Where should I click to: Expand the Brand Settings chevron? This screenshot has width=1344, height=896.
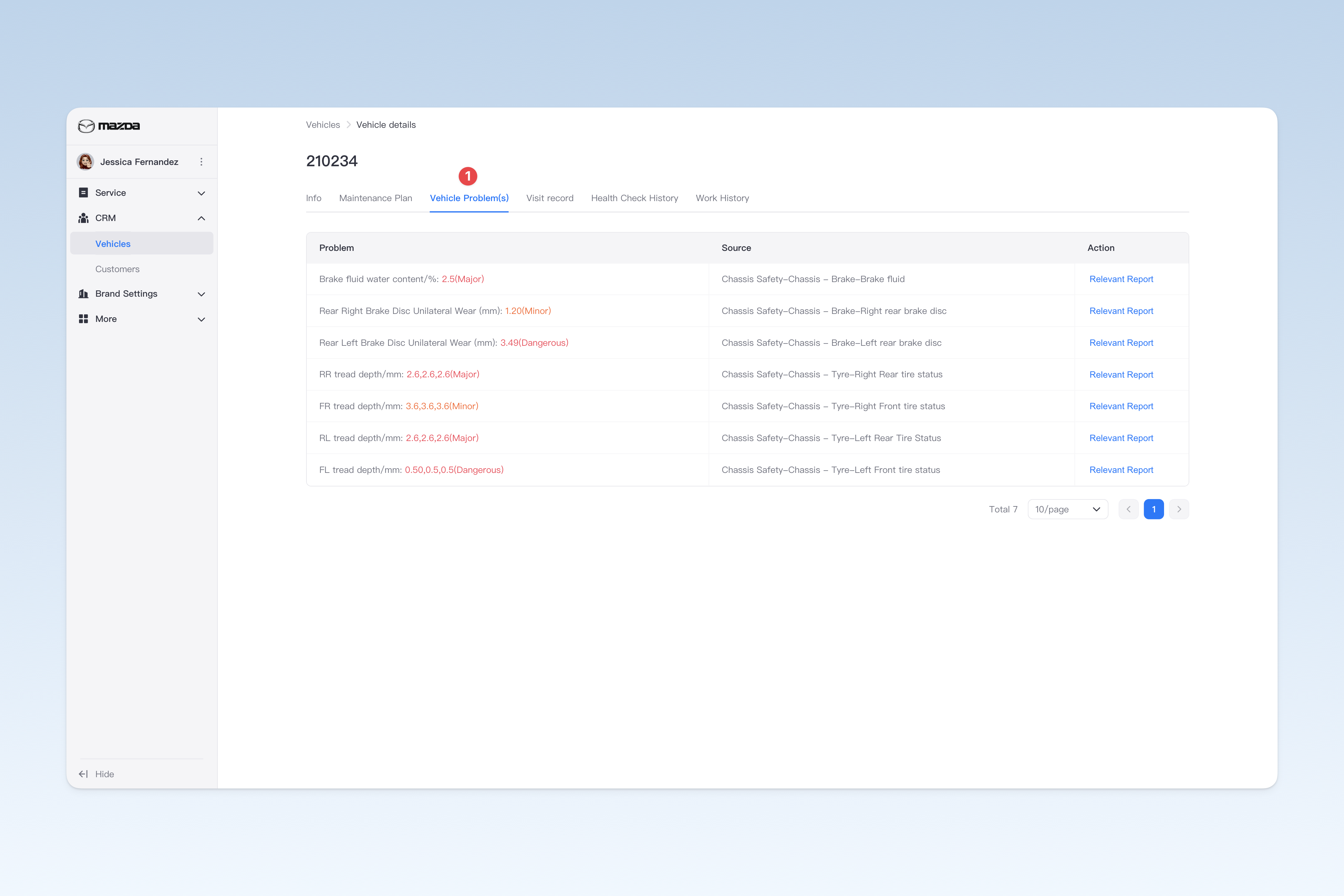[x=201, y=294]
